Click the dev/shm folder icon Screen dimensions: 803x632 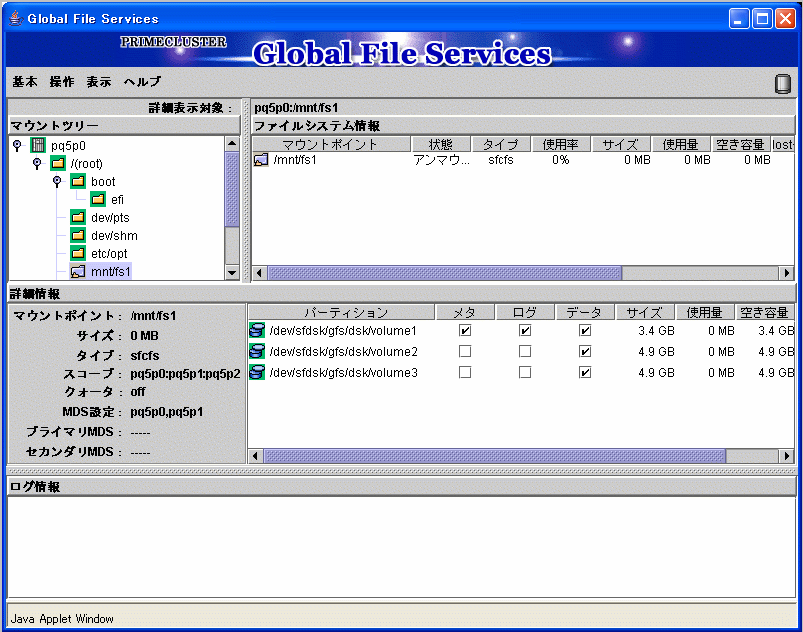click(x=78, y=235)
